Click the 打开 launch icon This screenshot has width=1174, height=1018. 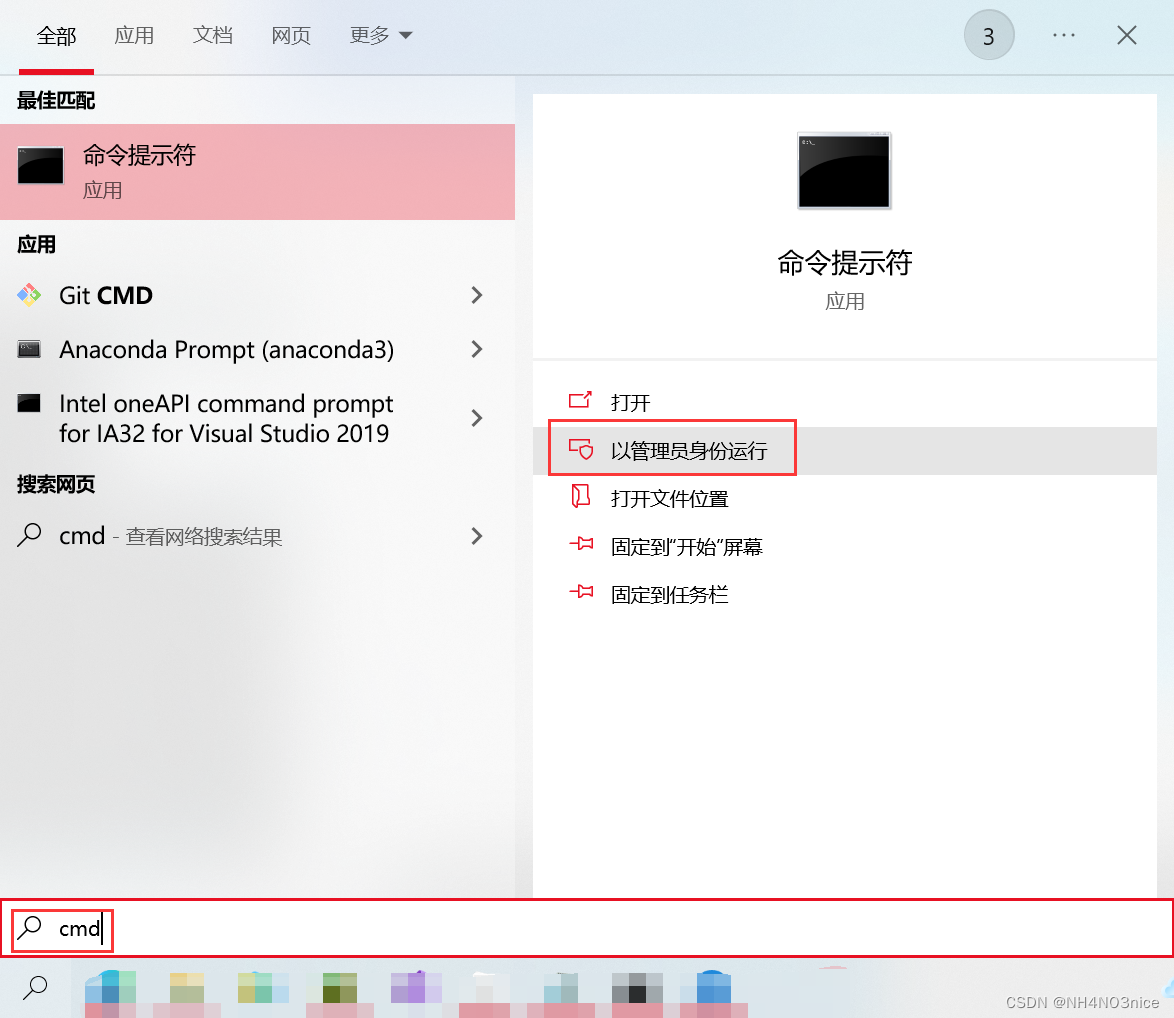click(x=580, y=400)
